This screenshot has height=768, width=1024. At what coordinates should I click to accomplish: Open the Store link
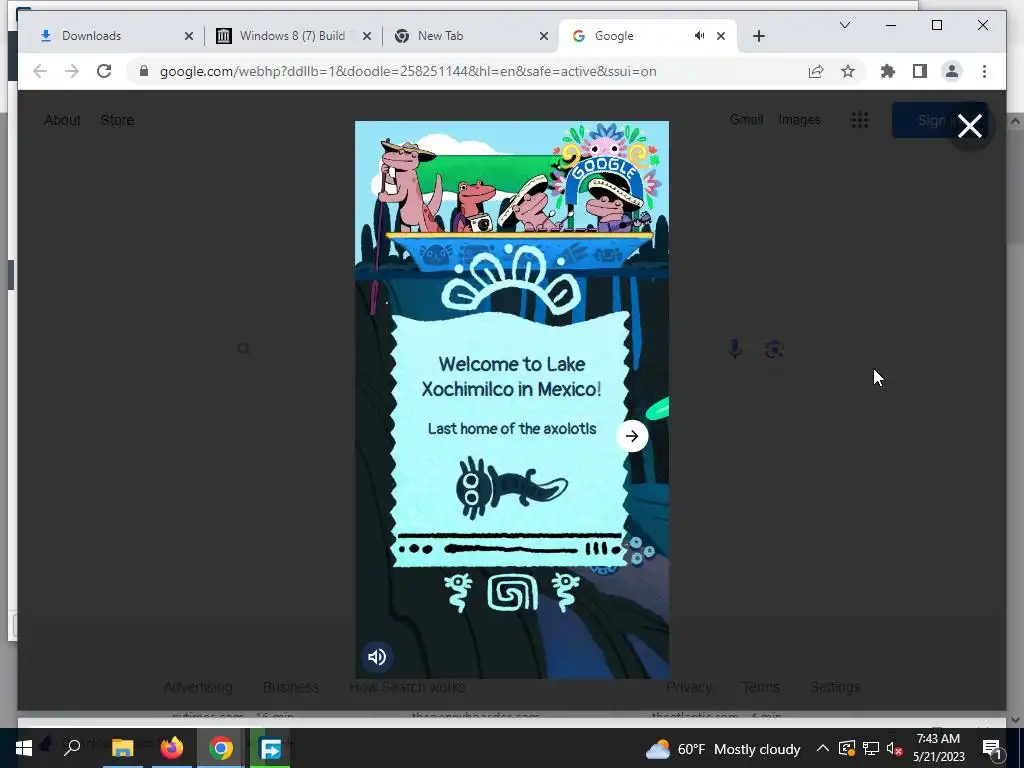pyautogui.click(x=117, y=120)
